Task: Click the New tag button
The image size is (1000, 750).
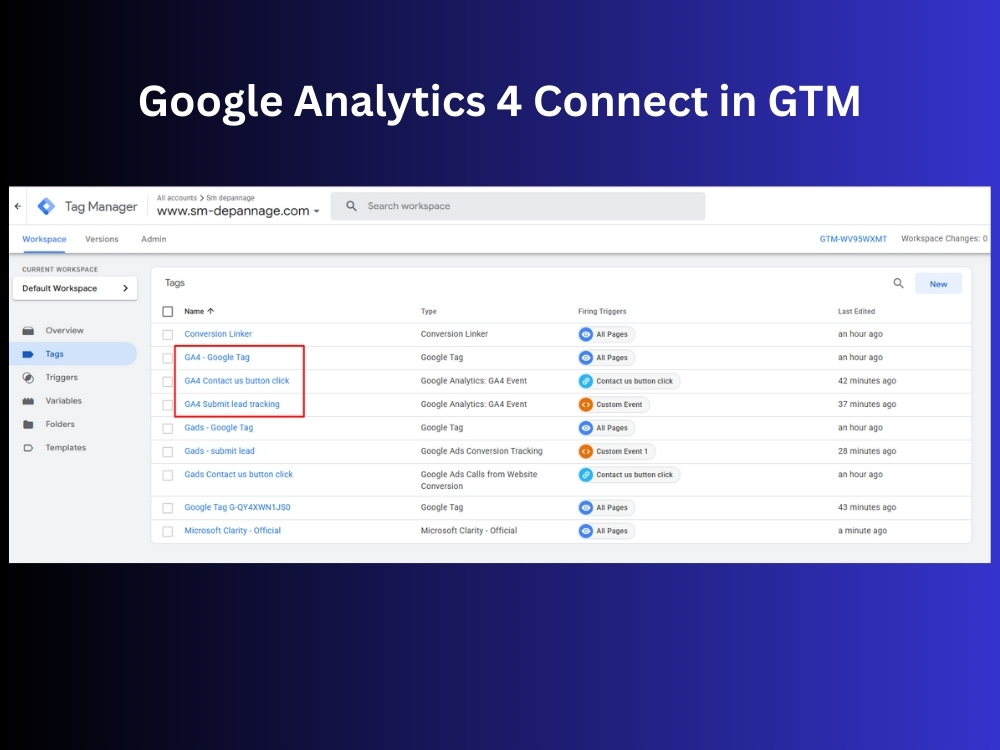Action: tap(938, 284)
